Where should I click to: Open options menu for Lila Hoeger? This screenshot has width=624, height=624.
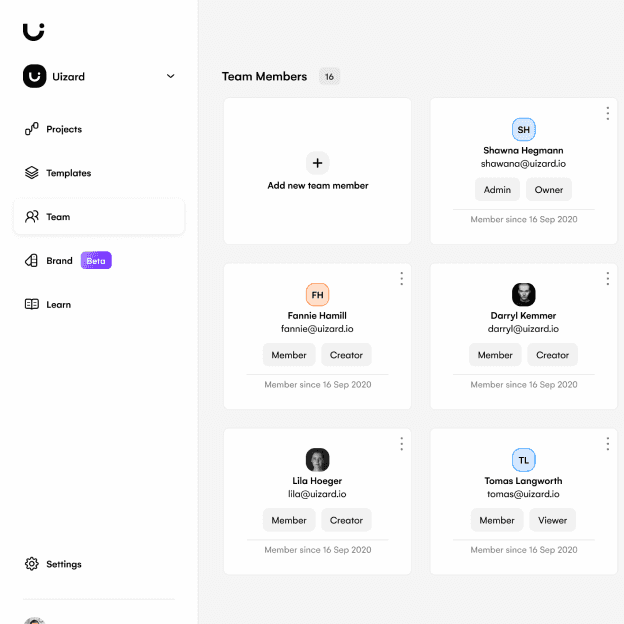(402, 444)
